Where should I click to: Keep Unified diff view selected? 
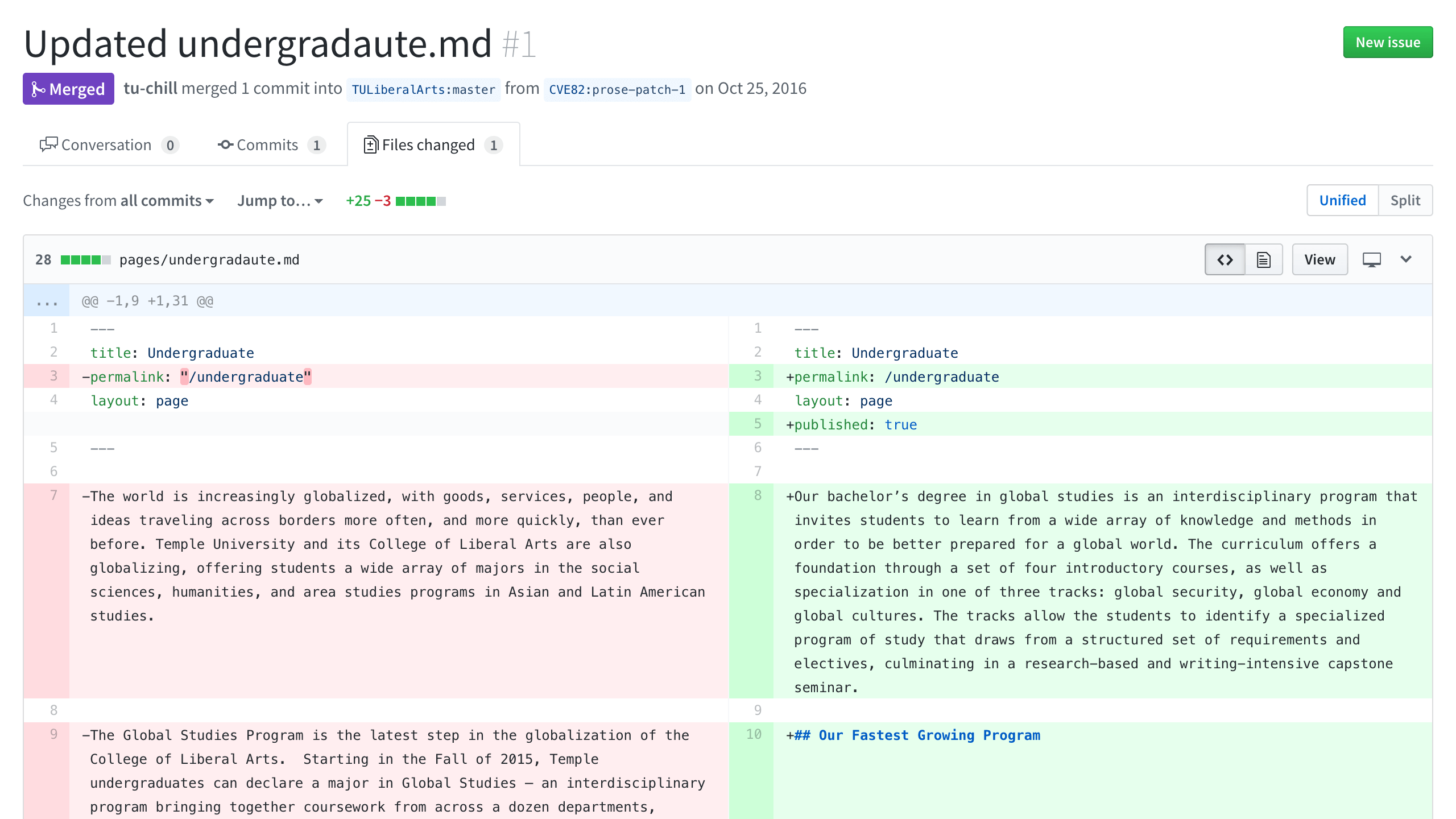click(x=1342, y=200)
